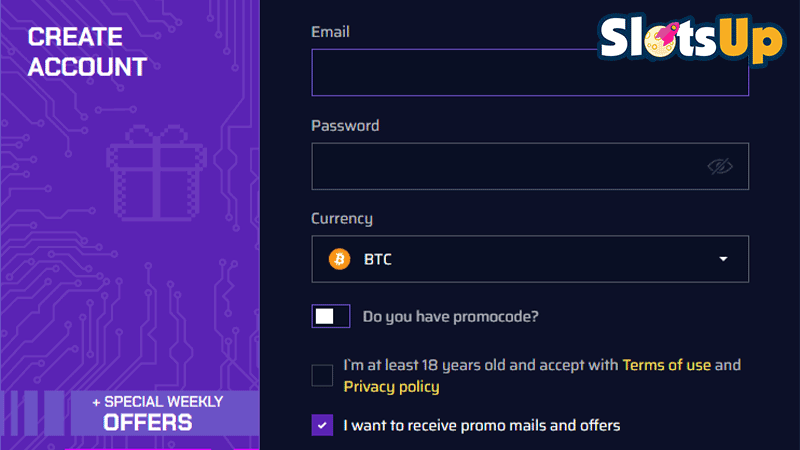This screenshot has height=450, width=800.
Task: Click the SlotsUp logo
Action: 691,39
